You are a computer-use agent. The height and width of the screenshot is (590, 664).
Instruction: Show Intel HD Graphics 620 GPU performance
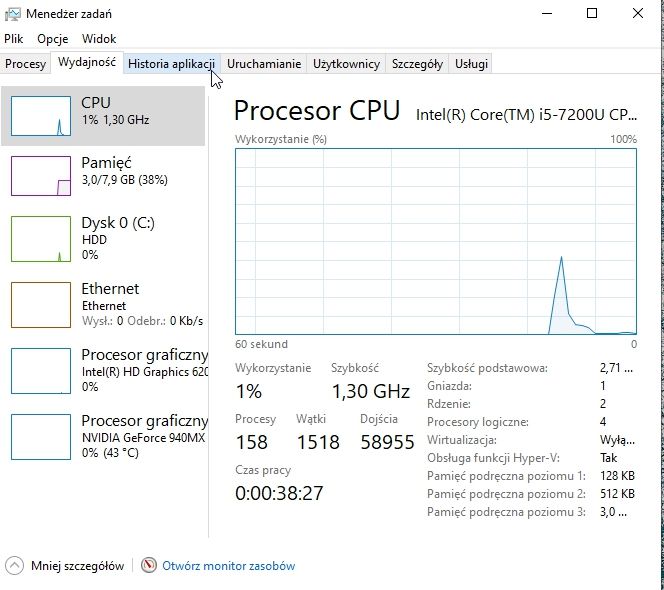click(103, 371)
